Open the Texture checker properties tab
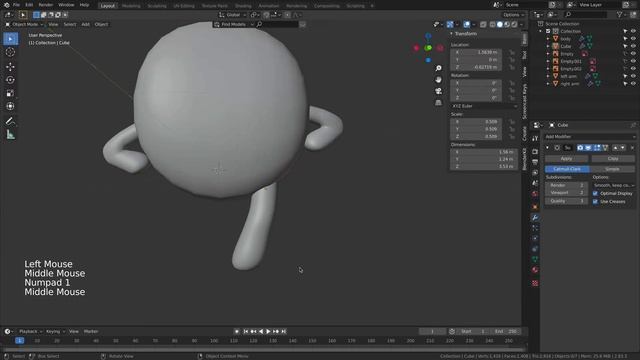Image resolution: width=640 pixels, height=360 pixels. click(535, 283)
